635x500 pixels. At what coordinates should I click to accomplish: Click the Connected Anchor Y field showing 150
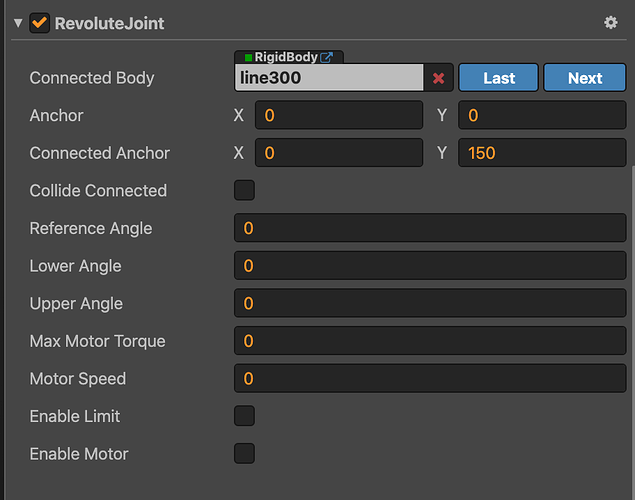pyautogui.click(x=542, y=153)
